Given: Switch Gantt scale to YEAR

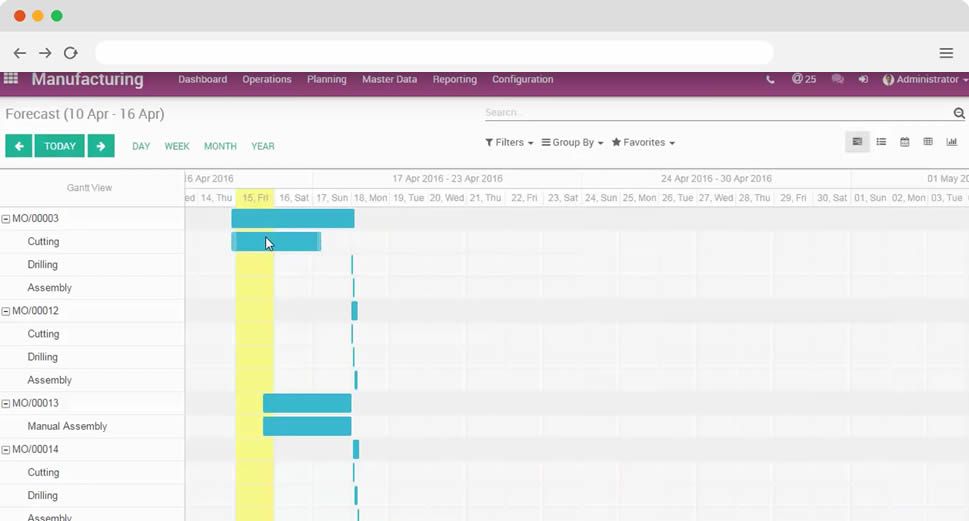Looking at the screenshot, I should click(x=263, y=146).
